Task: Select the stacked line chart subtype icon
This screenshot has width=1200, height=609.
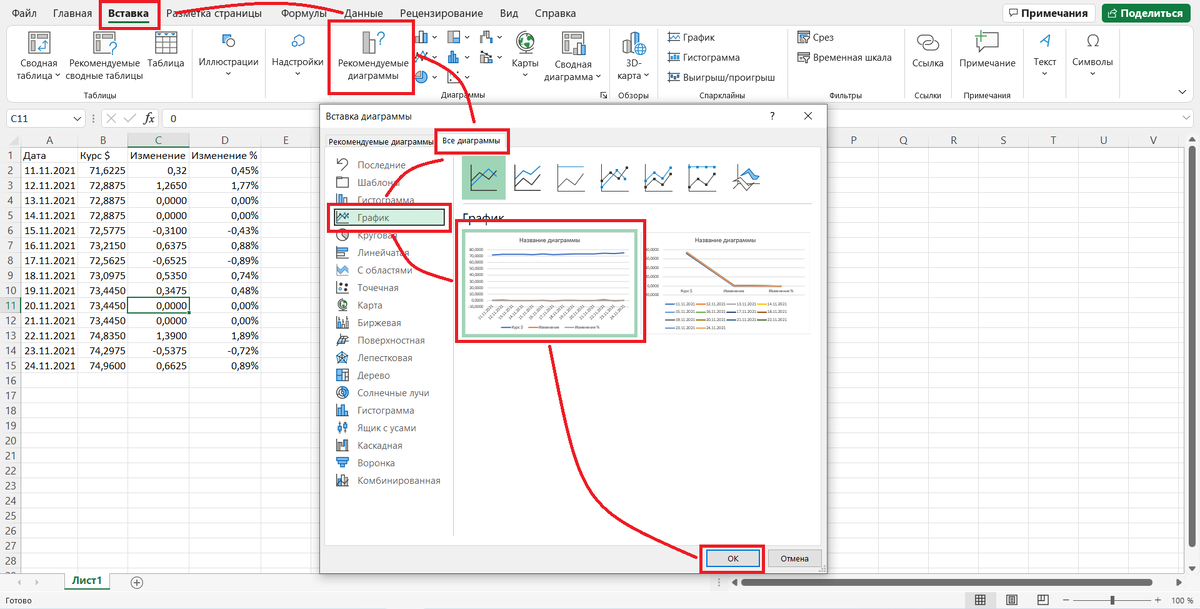Action: pos(527,177)
